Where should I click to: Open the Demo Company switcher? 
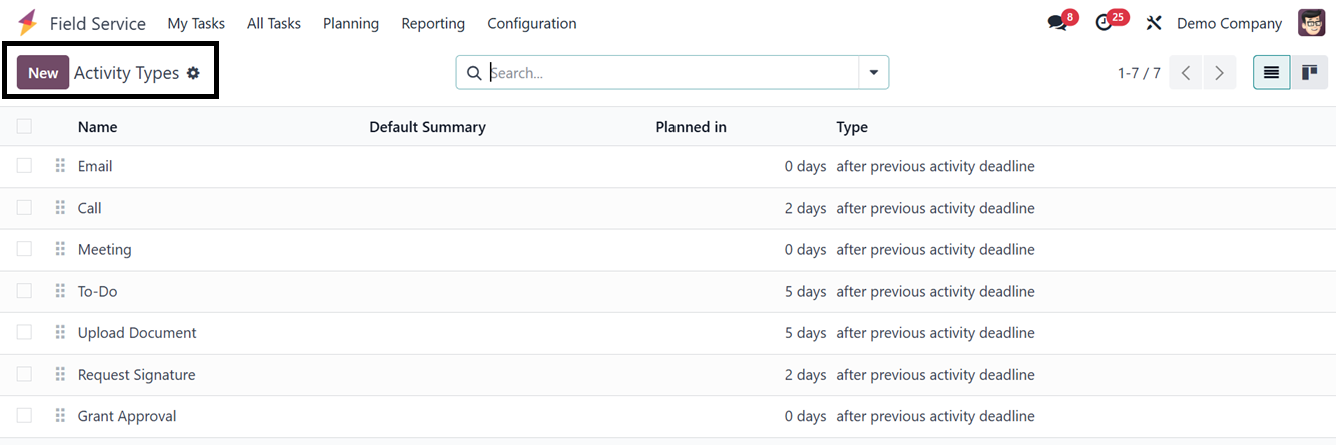point(1229,23)
